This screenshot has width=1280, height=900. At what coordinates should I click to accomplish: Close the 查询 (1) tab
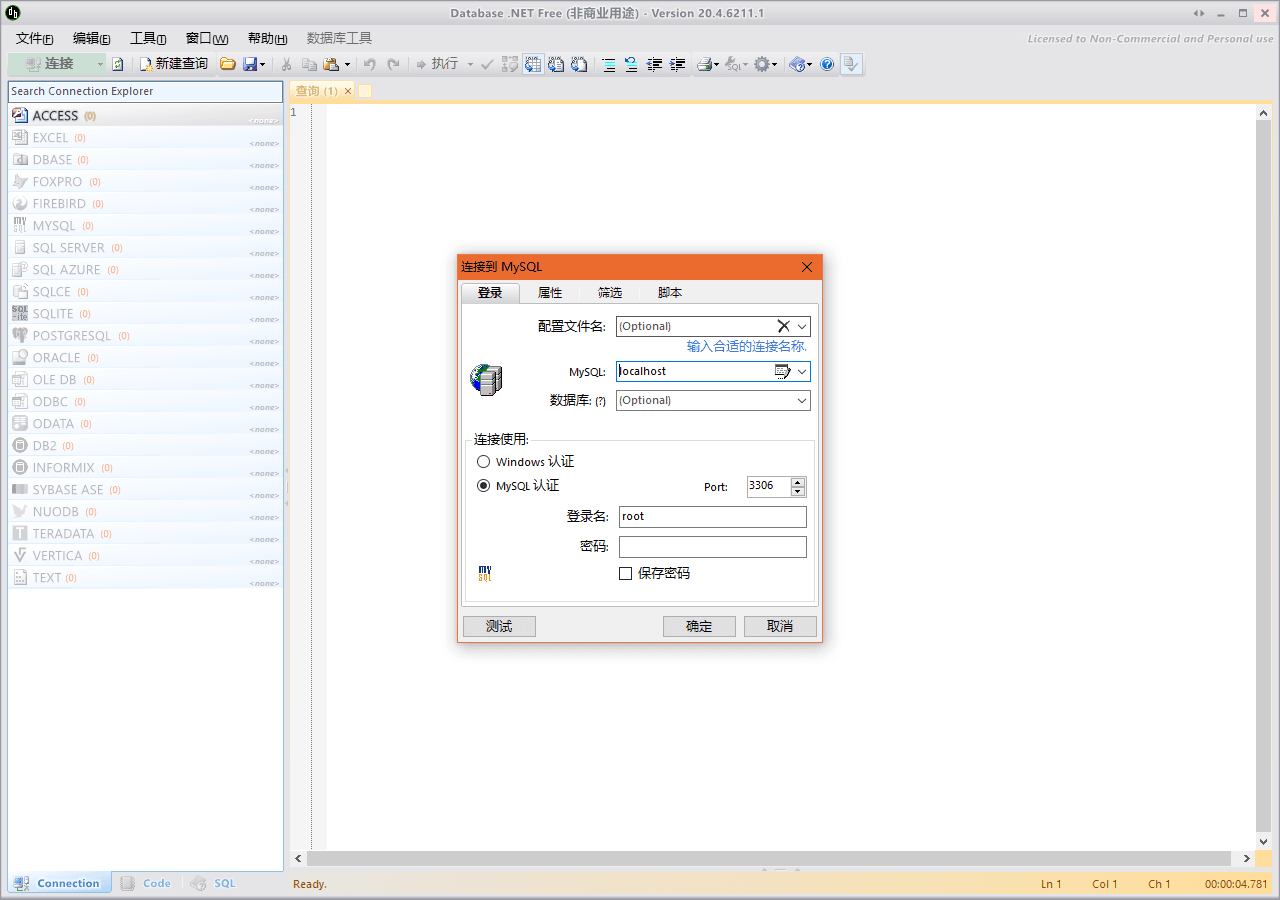tap(348, 91)
